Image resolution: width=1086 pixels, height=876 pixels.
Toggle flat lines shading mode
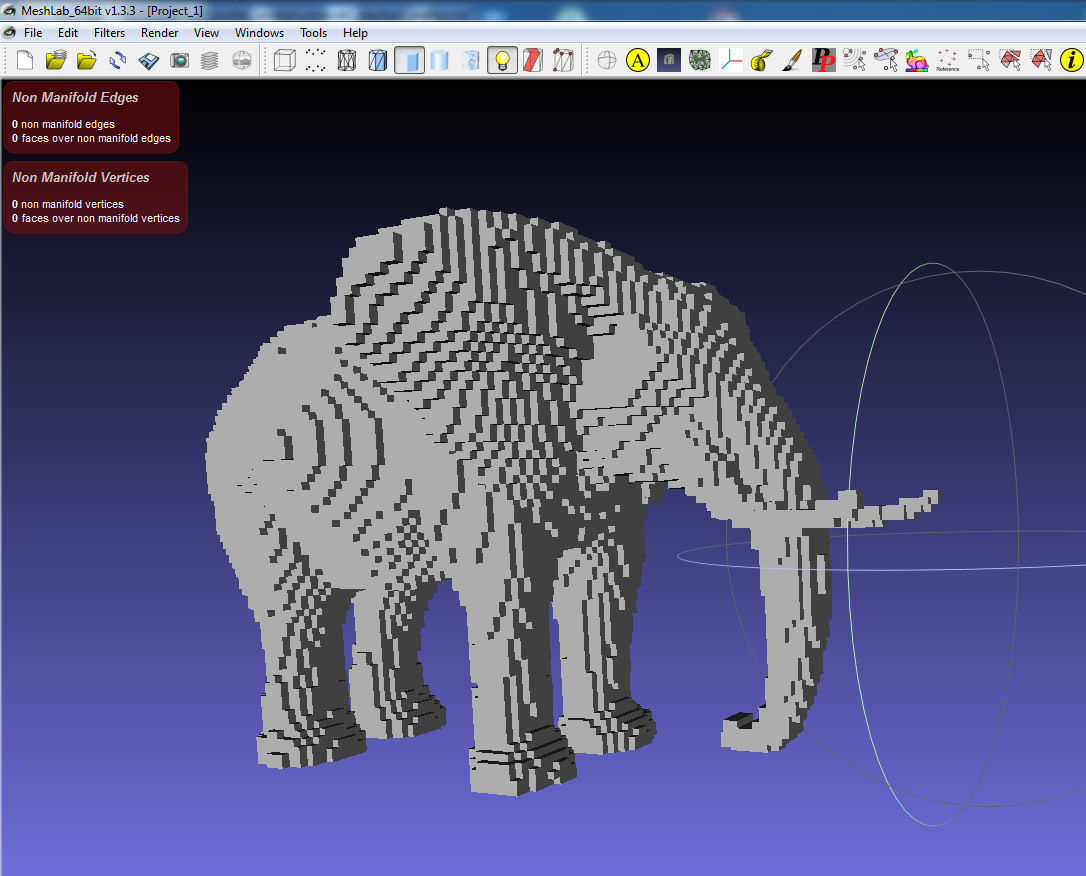click(x=409, y=60)
